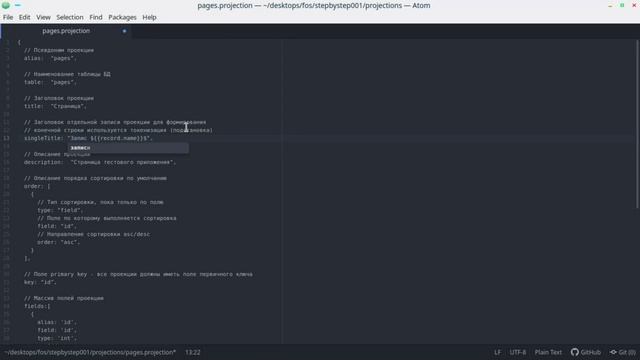
Task: Select the pages.projection tab
Action: coord(66,31)
